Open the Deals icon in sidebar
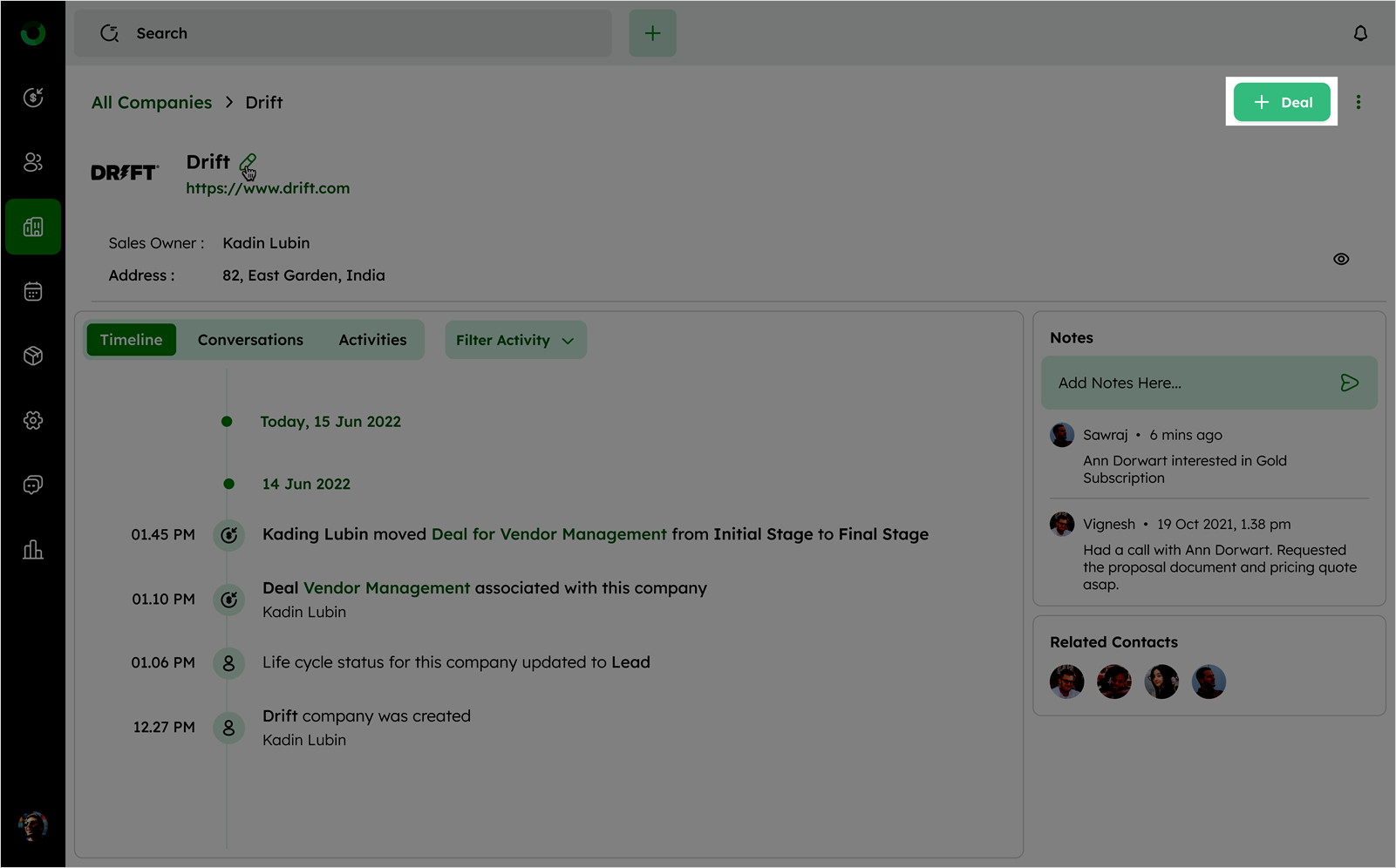Screen dimensions: 1396x868 point(33,98)
